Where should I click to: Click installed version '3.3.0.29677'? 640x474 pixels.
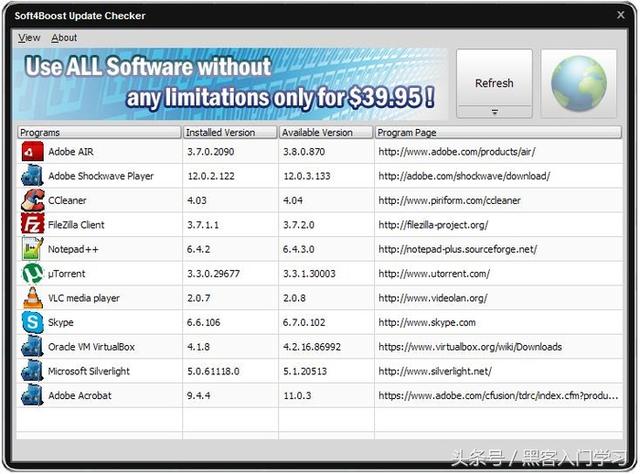coord(213,274)
